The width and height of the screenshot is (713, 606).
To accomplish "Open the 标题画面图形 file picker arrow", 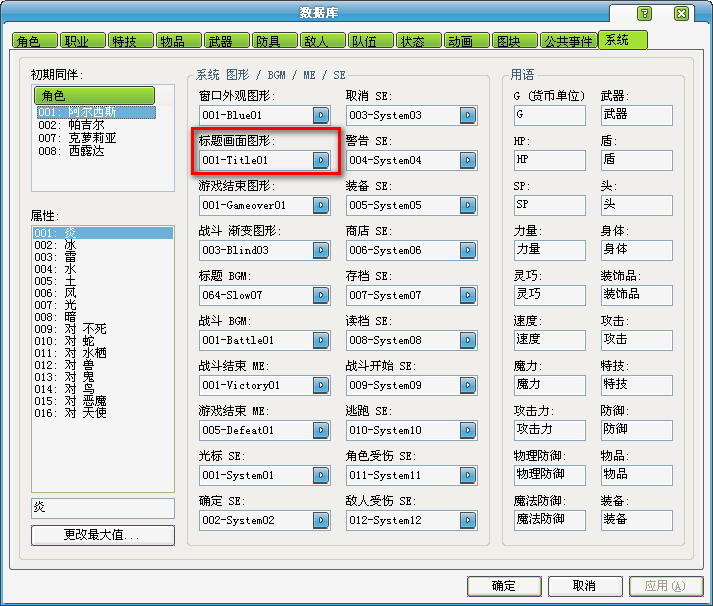I will [x=321, y=160].
